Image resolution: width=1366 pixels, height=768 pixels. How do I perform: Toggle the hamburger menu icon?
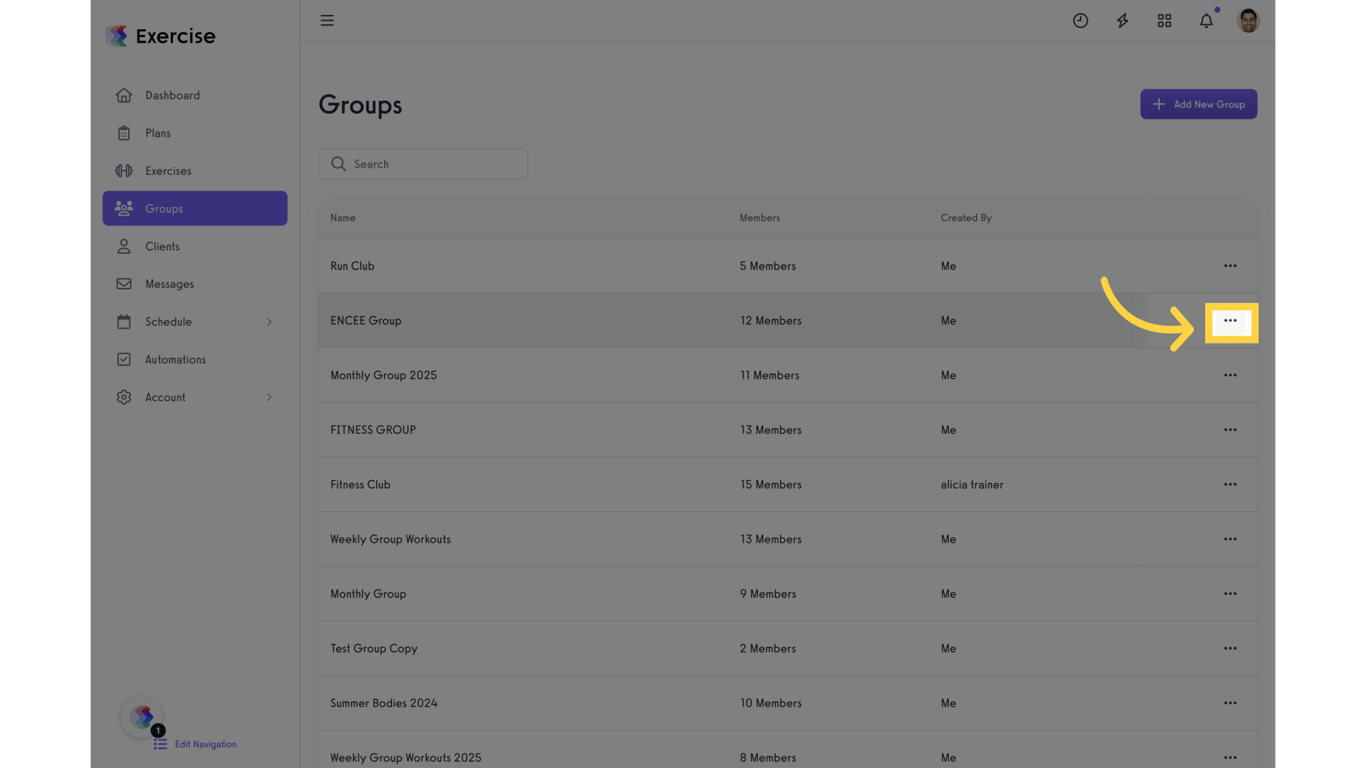click(x=327, y=20)
